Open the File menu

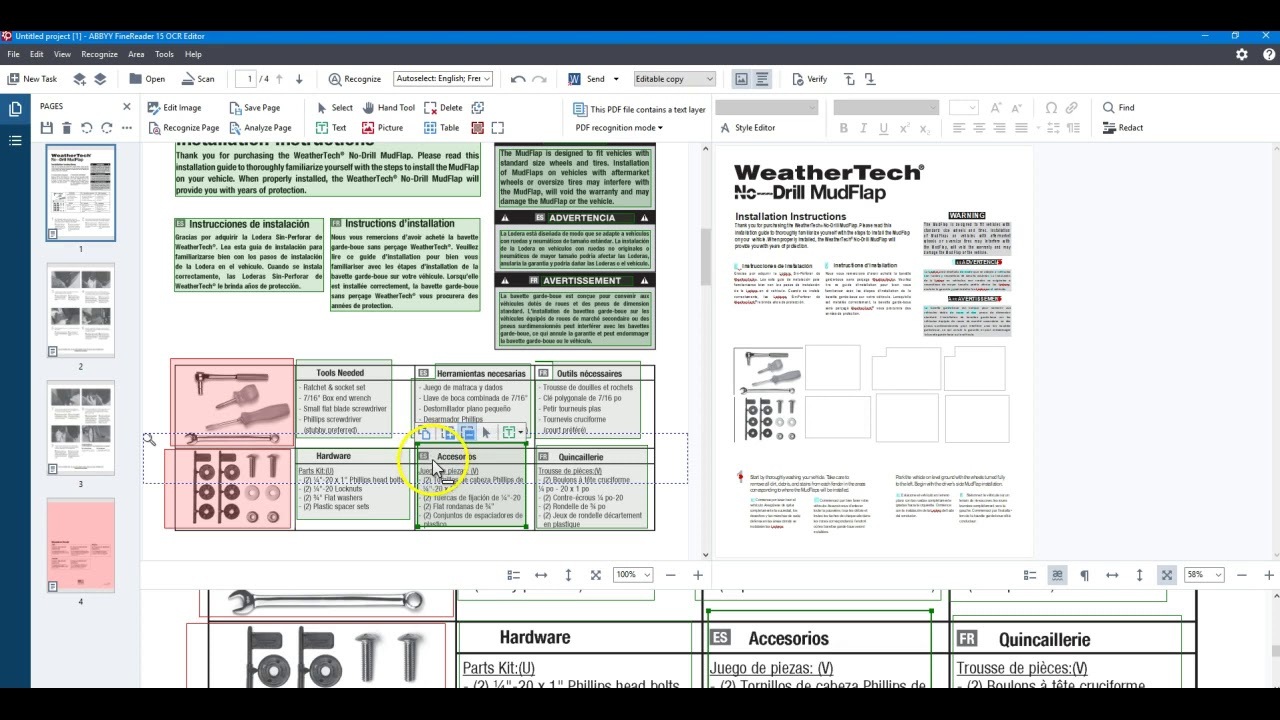pyautogui.click(x=14, y=54)
